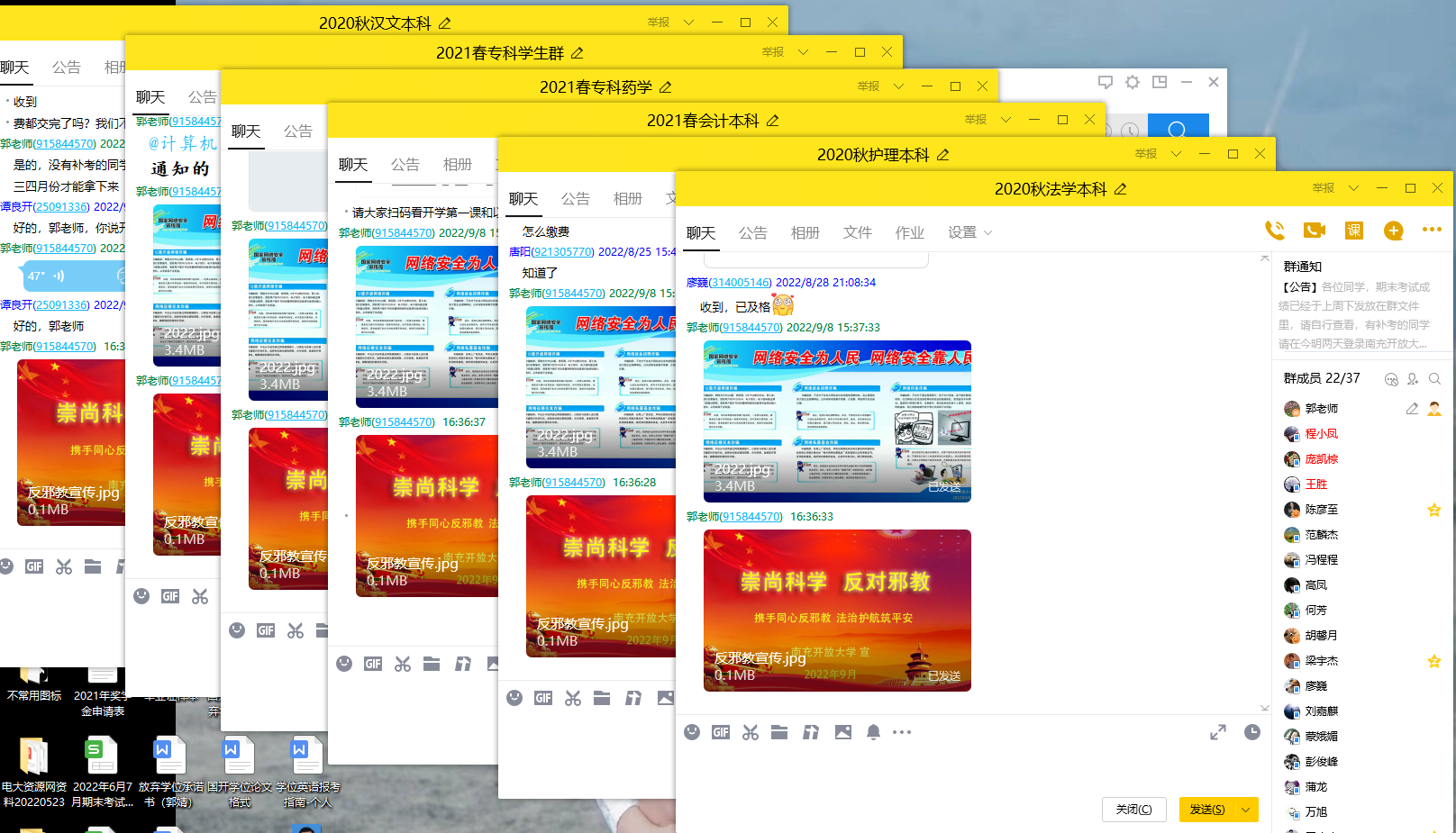This screenshot has height=833, width=1456.
Task: Open message history clock icon in 2020秋法学本科
Action: (1252, 732)
